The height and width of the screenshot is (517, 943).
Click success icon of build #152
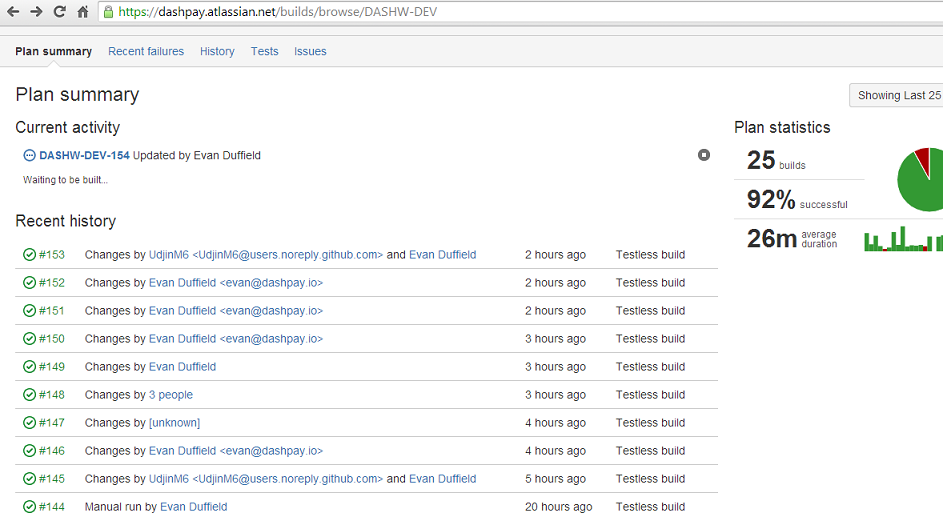click(29, 283)
